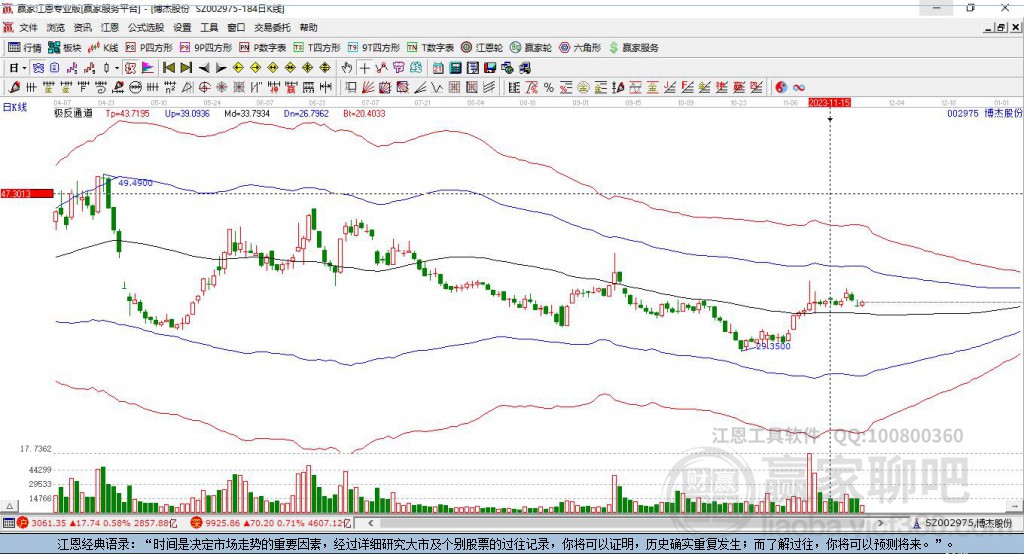Click the 极反通道 indicator name

[73, 113]
